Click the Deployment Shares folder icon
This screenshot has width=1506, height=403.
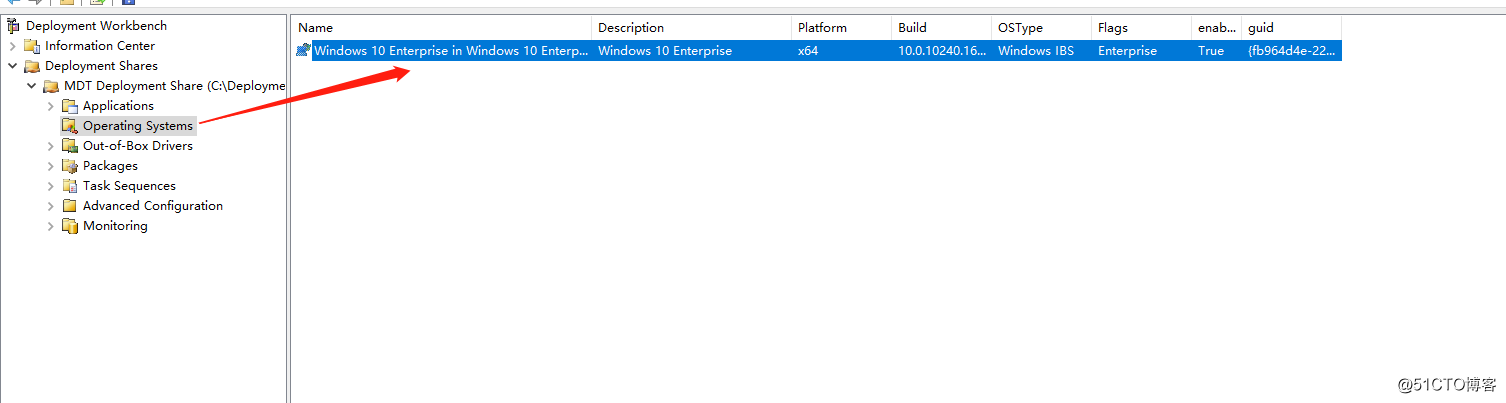[x=32, y=66]
